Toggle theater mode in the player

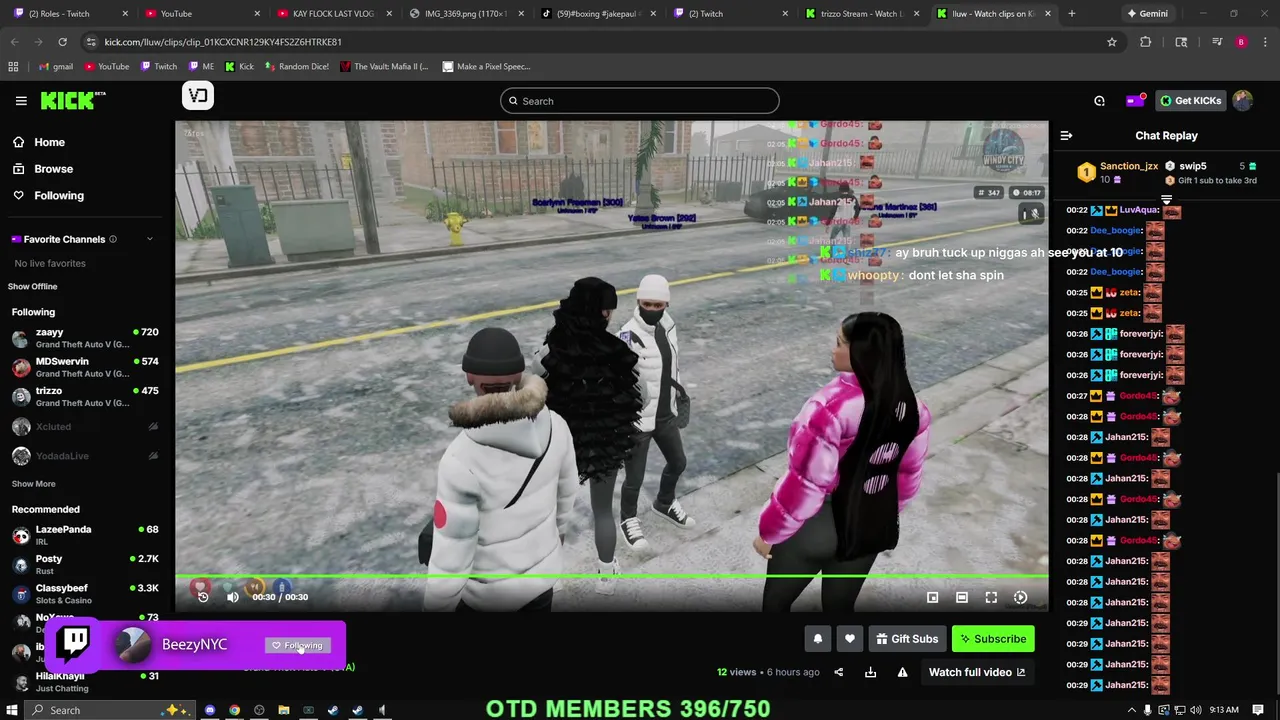[x=962, y=598]
